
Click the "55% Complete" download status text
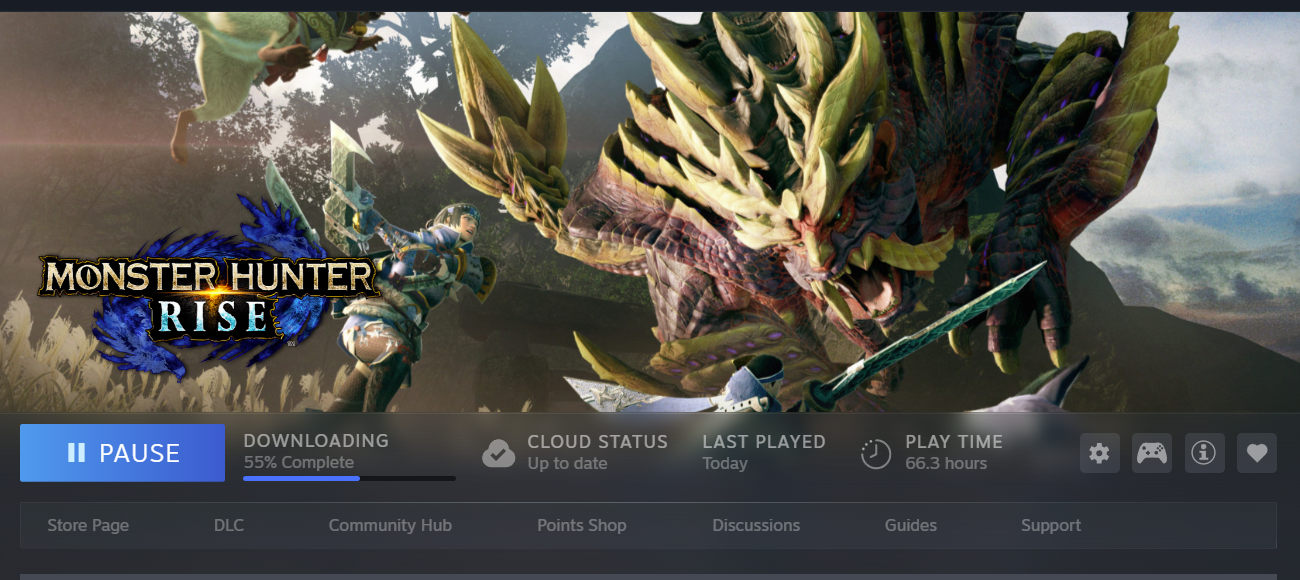click(x=298, y=463)
